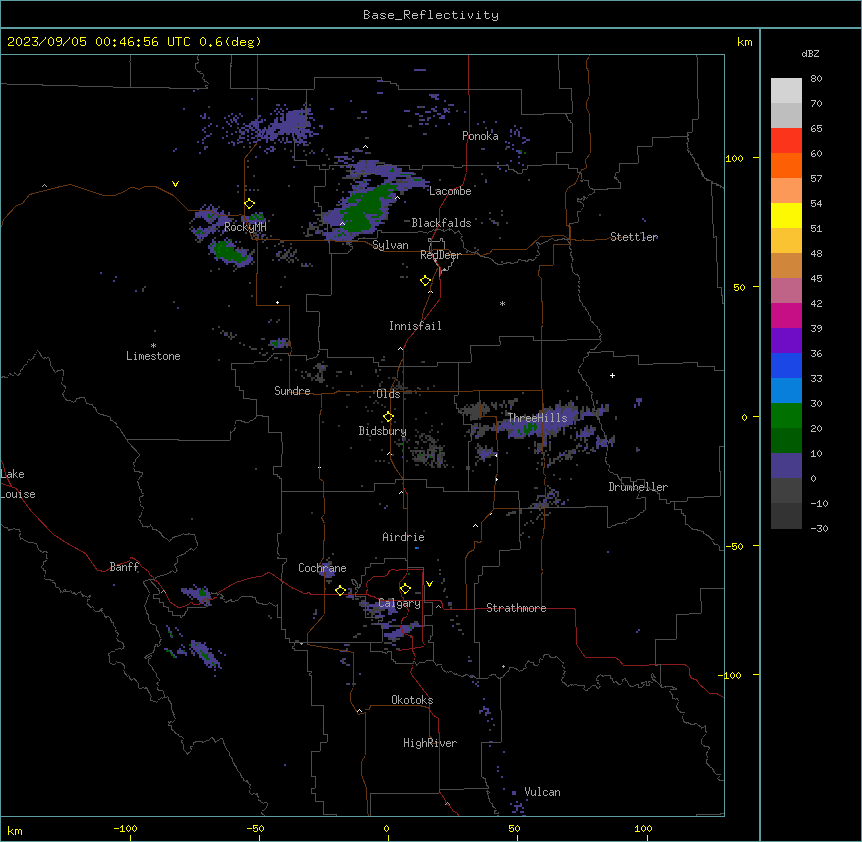Click the -30 value on dBZ legend
Screen dimensions: 862x842
click(x=819, y=529)
